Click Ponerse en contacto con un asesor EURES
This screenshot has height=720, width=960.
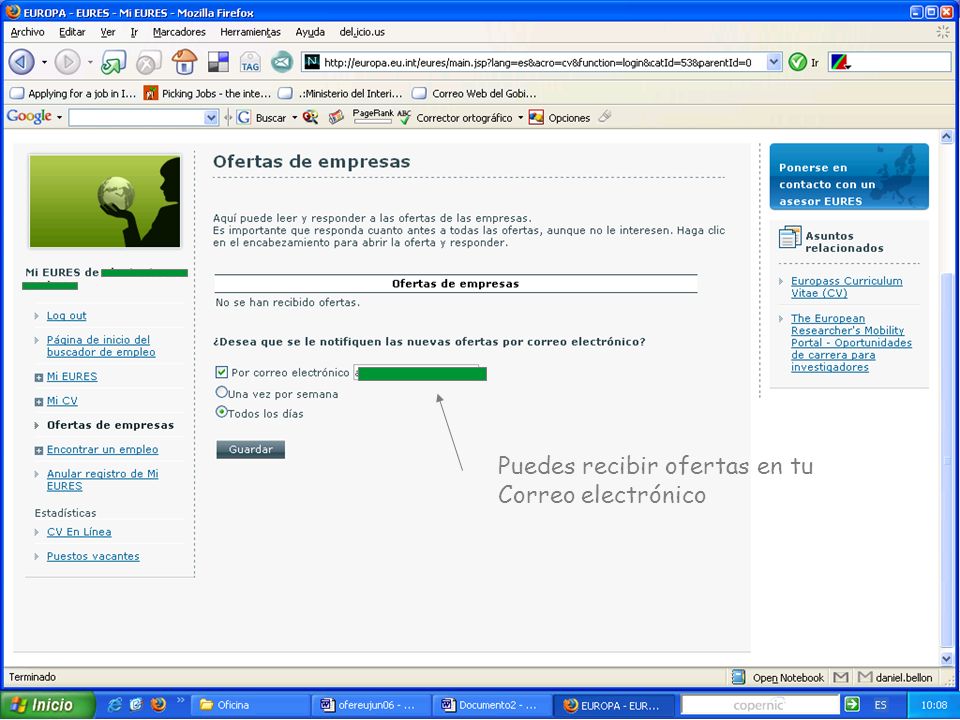(x=849, y=177)
